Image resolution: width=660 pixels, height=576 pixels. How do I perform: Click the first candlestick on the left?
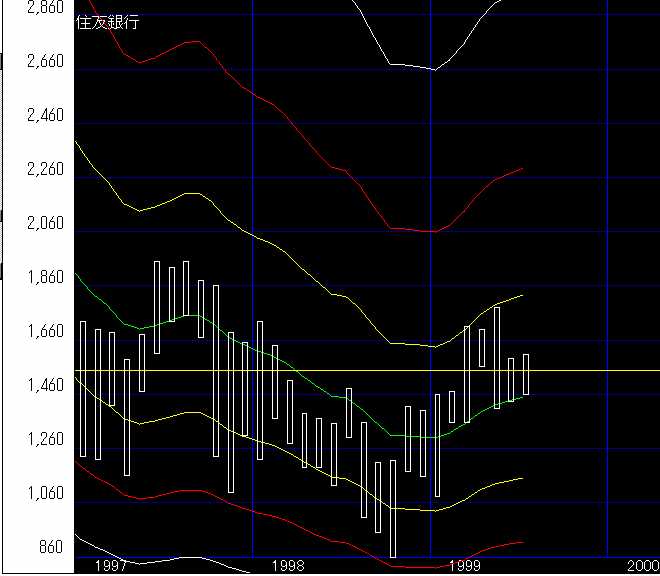coord(83,388)
